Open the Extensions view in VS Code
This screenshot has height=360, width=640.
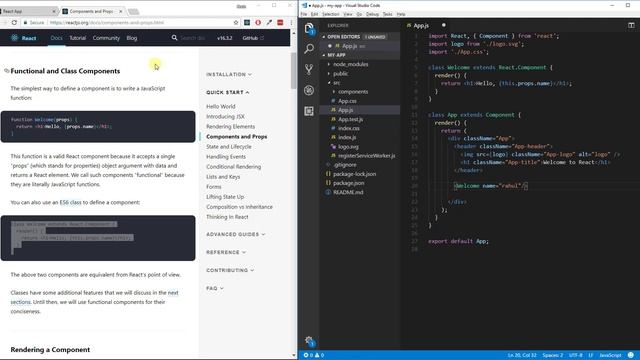pos(309,111)
